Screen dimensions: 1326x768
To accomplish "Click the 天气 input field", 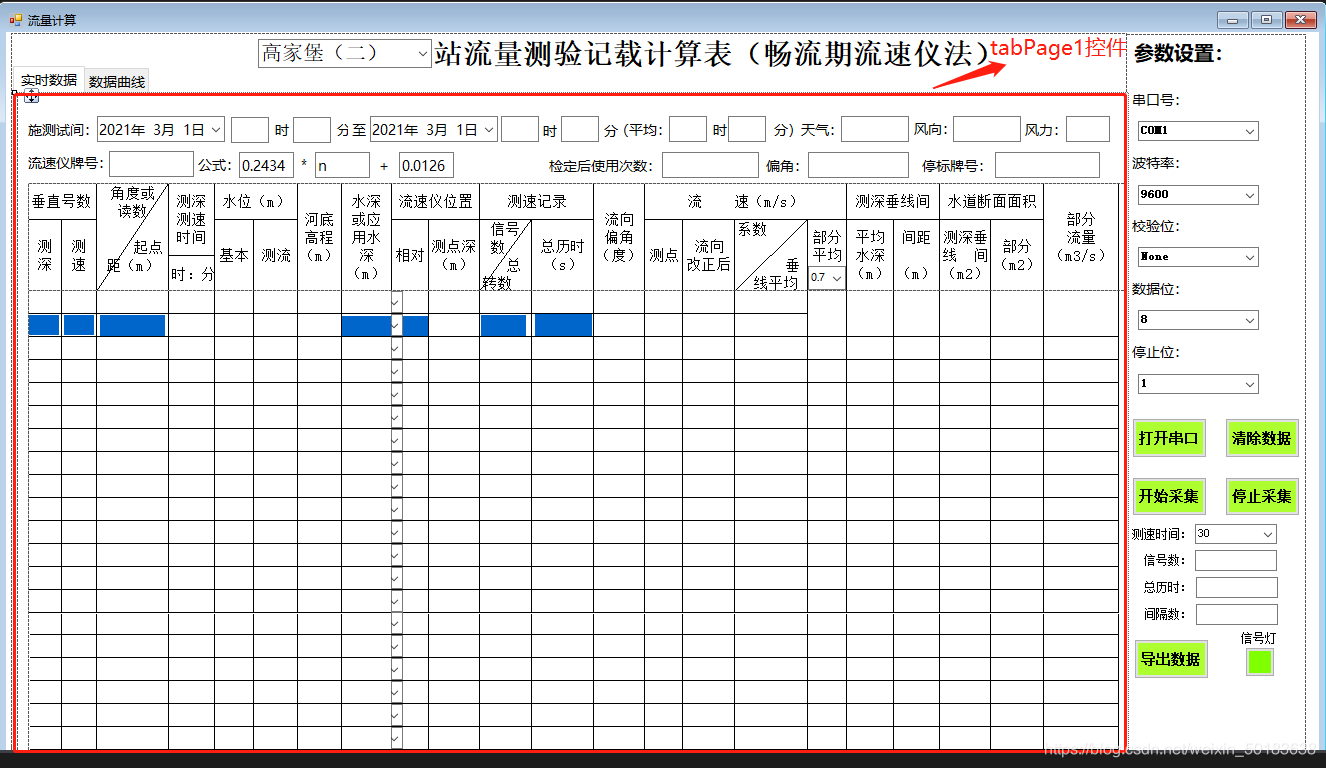I will (874, 128).
